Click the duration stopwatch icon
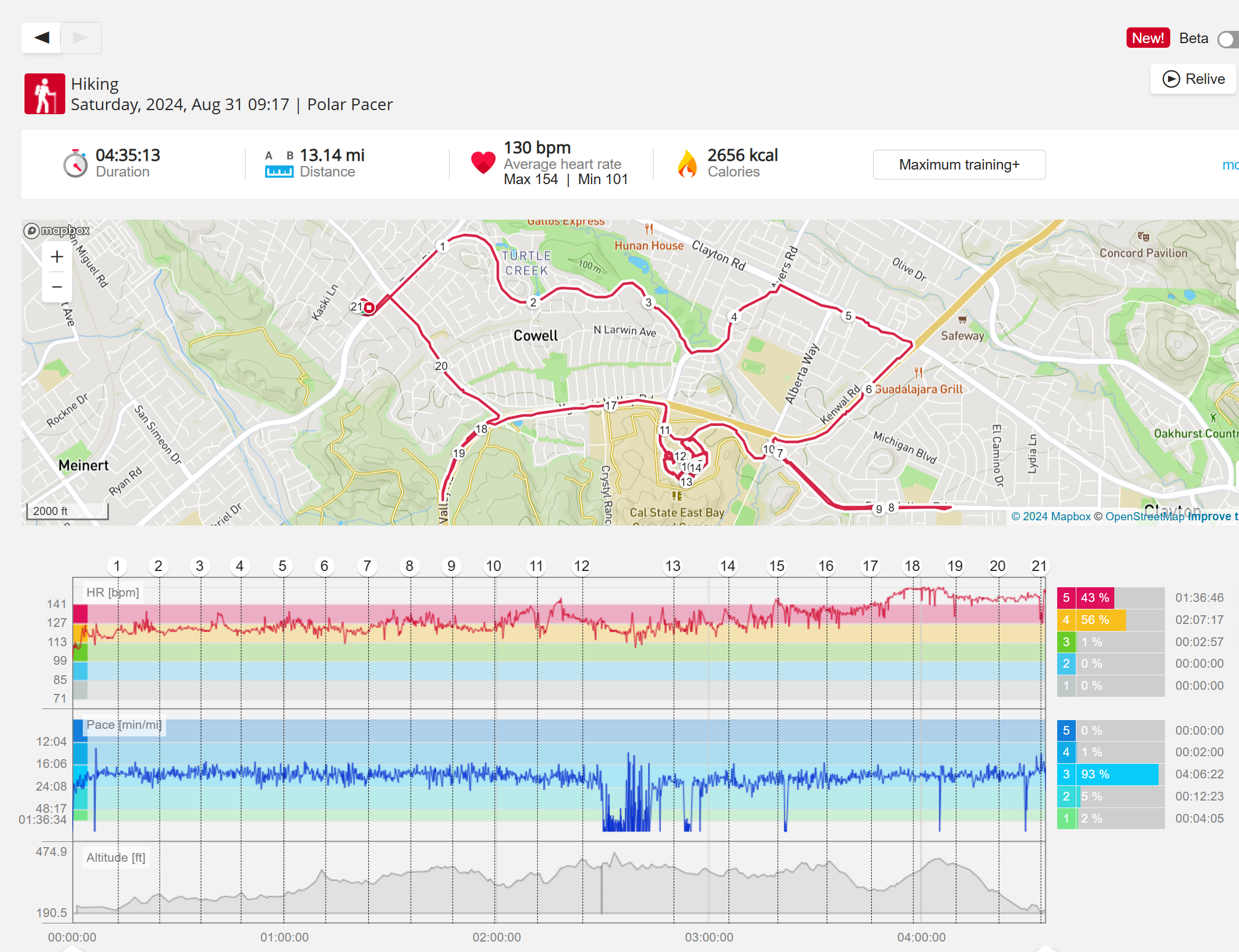The image size is (1239, 952). click(x=75, y=164)
